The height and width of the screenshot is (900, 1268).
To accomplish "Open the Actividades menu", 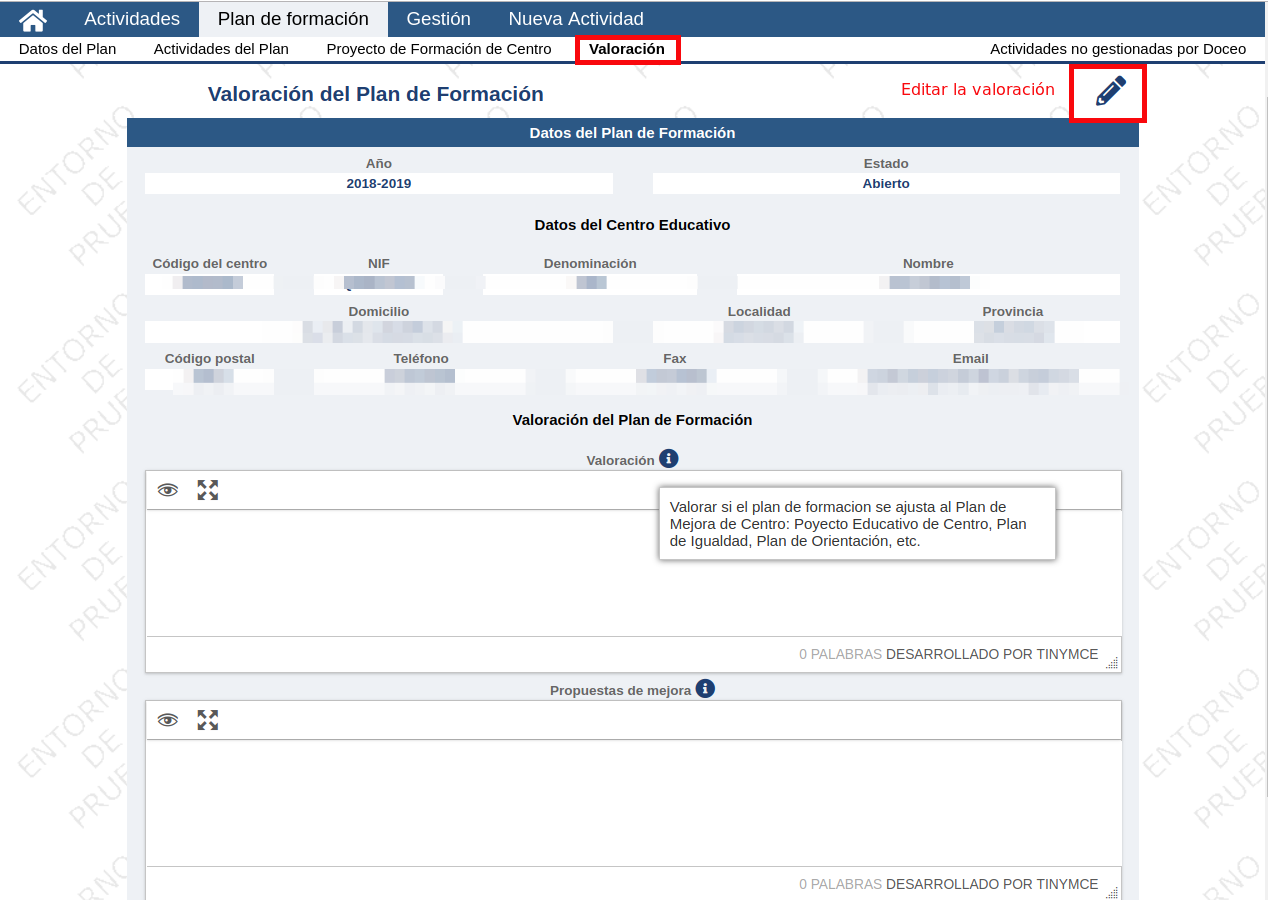I will coord(132,19).
